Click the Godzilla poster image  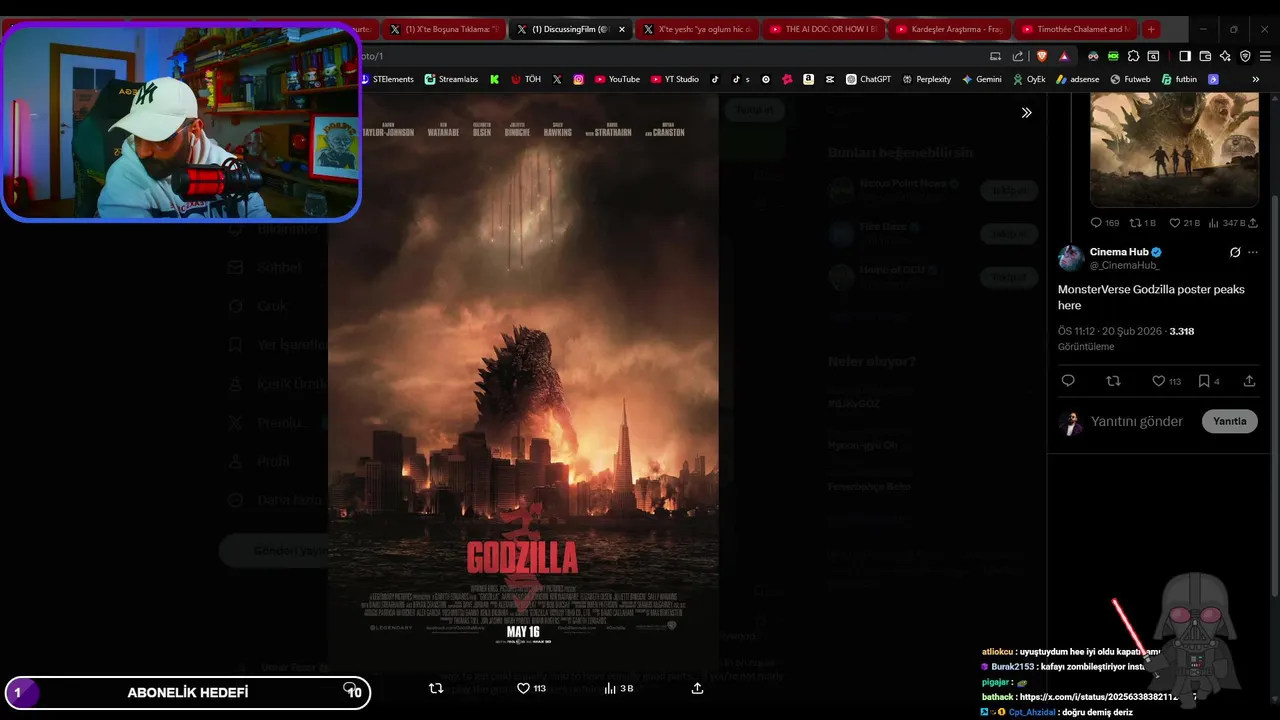pyautogui.click(x=523, y=382)
